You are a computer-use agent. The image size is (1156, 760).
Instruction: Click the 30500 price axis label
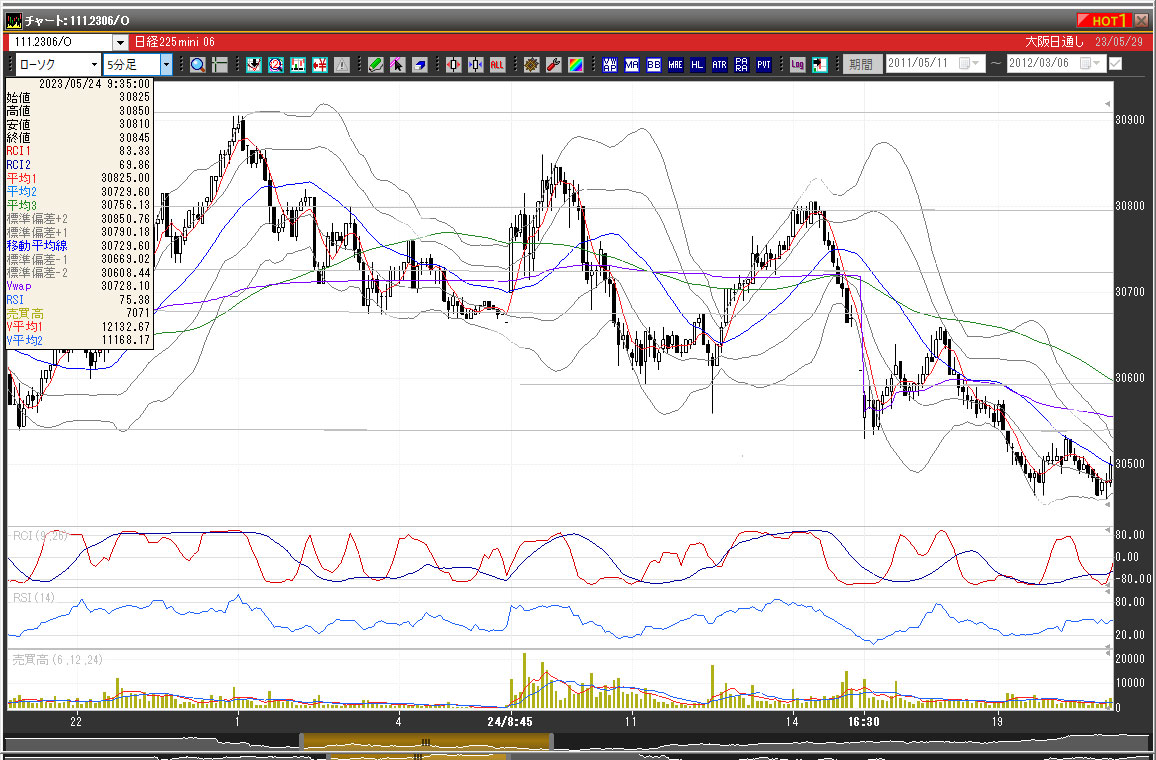(1130, 464)
